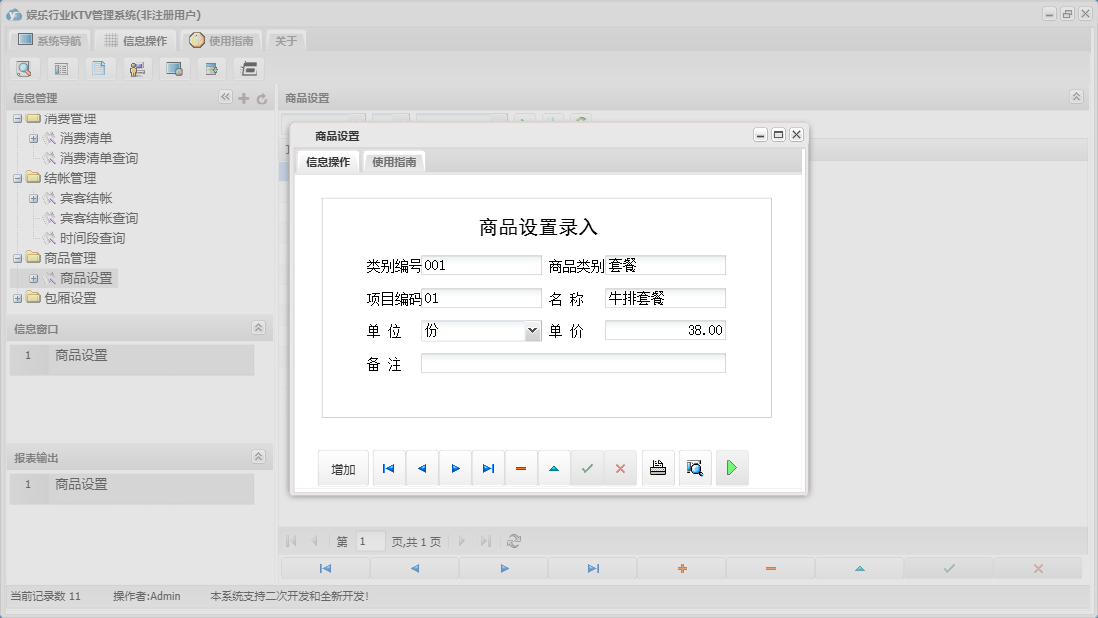The width and height of the screenshot is (1098, 618).
Task: Click the red cancel X icon
Action: point(620,467)
